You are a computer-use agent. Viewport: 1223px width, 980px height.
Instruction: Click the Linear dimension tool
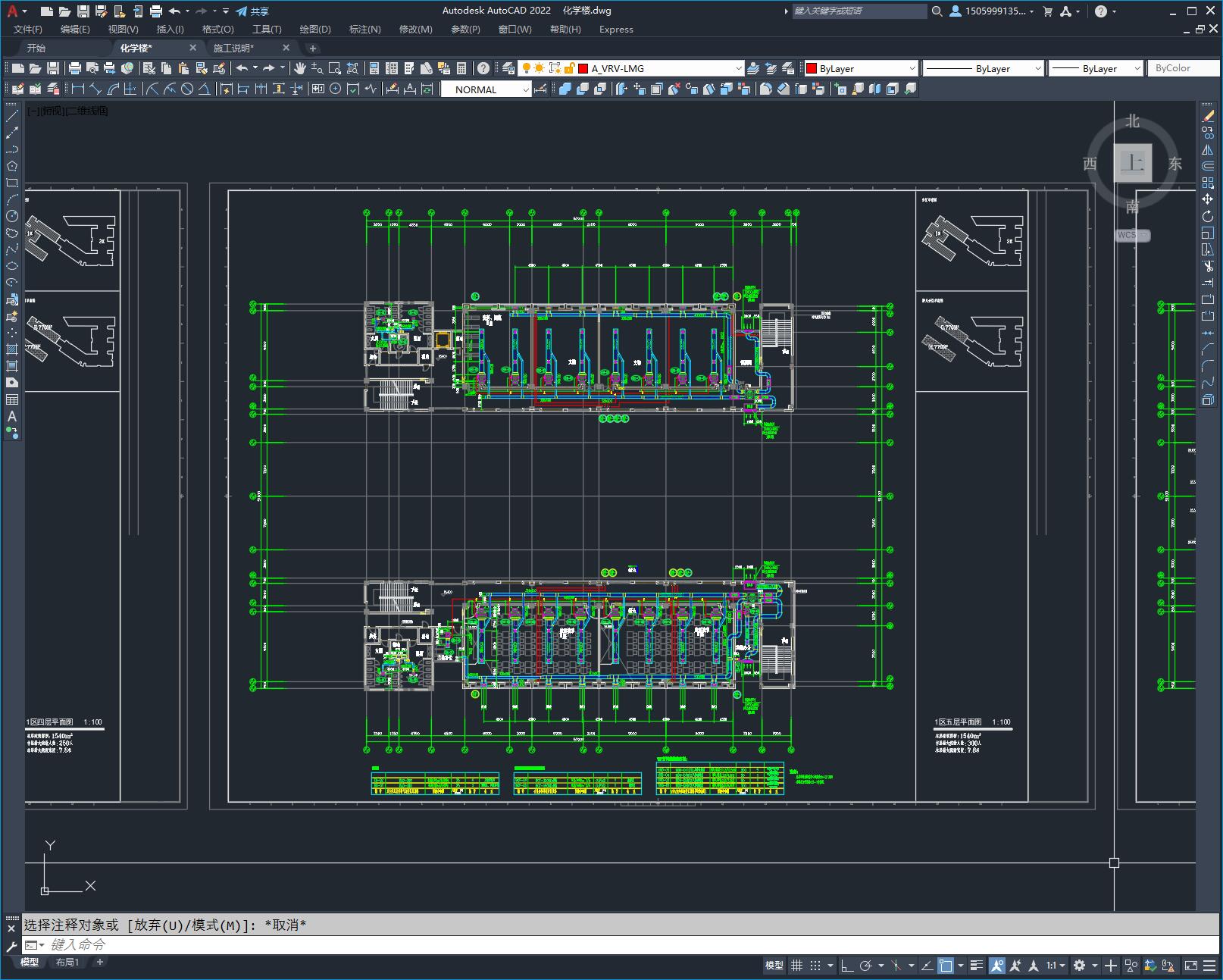[77, 89]
